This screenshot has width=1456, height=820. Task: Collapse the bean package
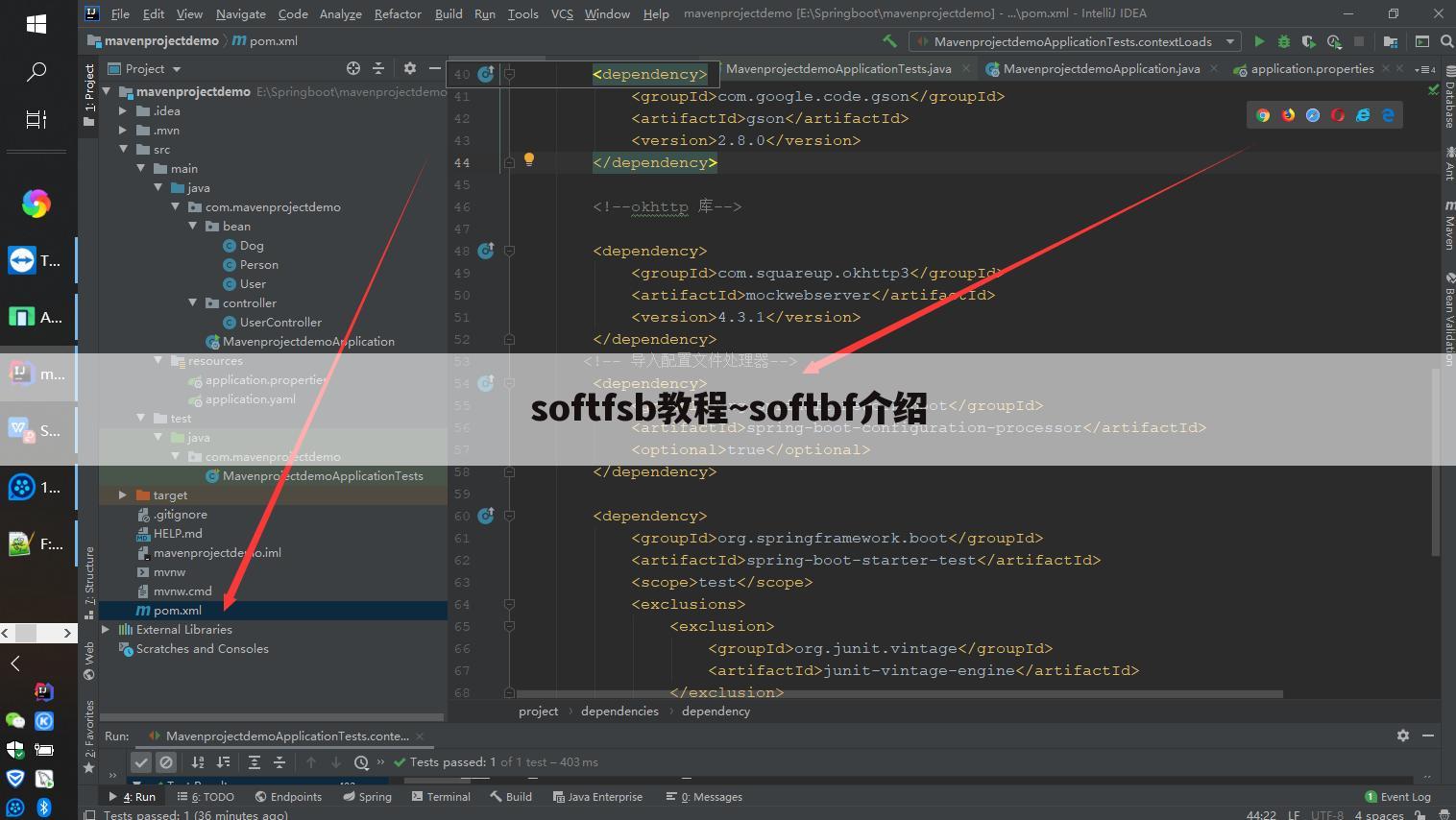[x=192, y=226]
